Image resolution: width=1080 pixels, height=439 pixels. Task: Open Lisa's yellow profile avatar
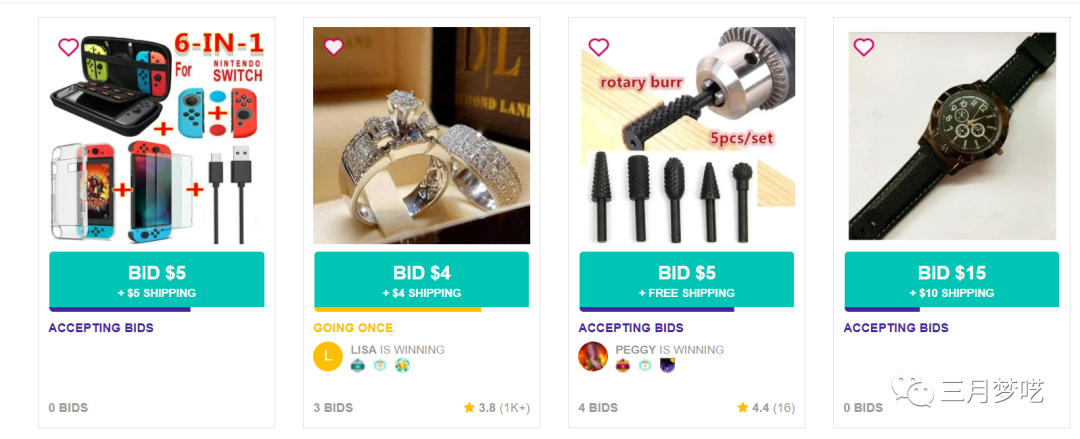click(328, 357)
